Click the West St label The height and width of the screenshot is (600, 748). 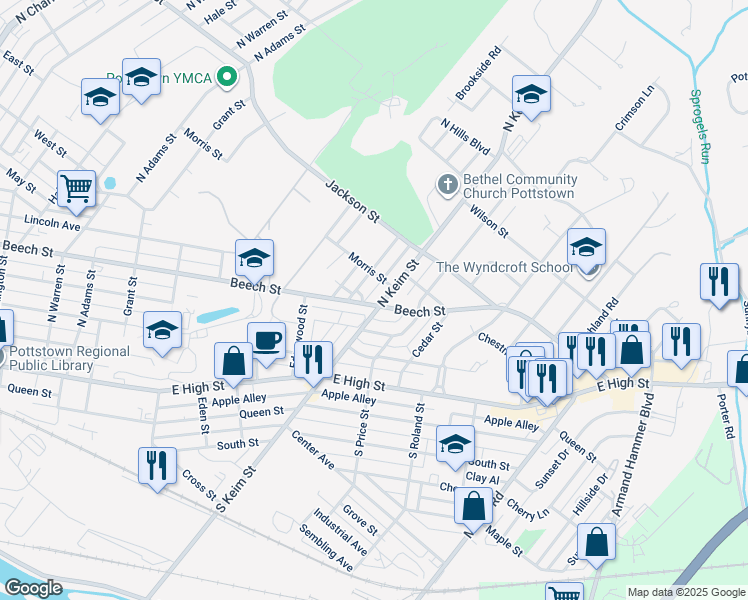[x=50, y=143]
